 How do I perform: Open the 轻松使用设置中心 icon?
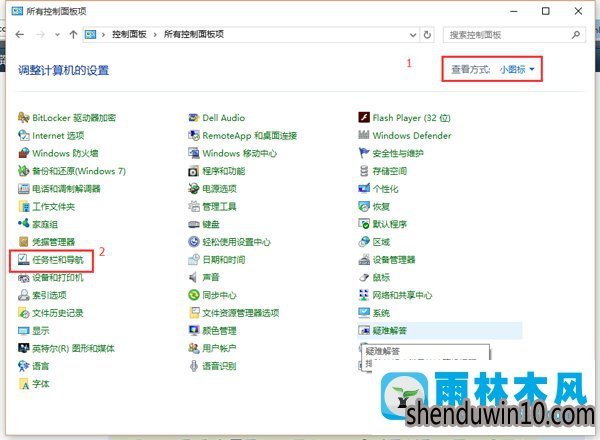tap(194, 242)
